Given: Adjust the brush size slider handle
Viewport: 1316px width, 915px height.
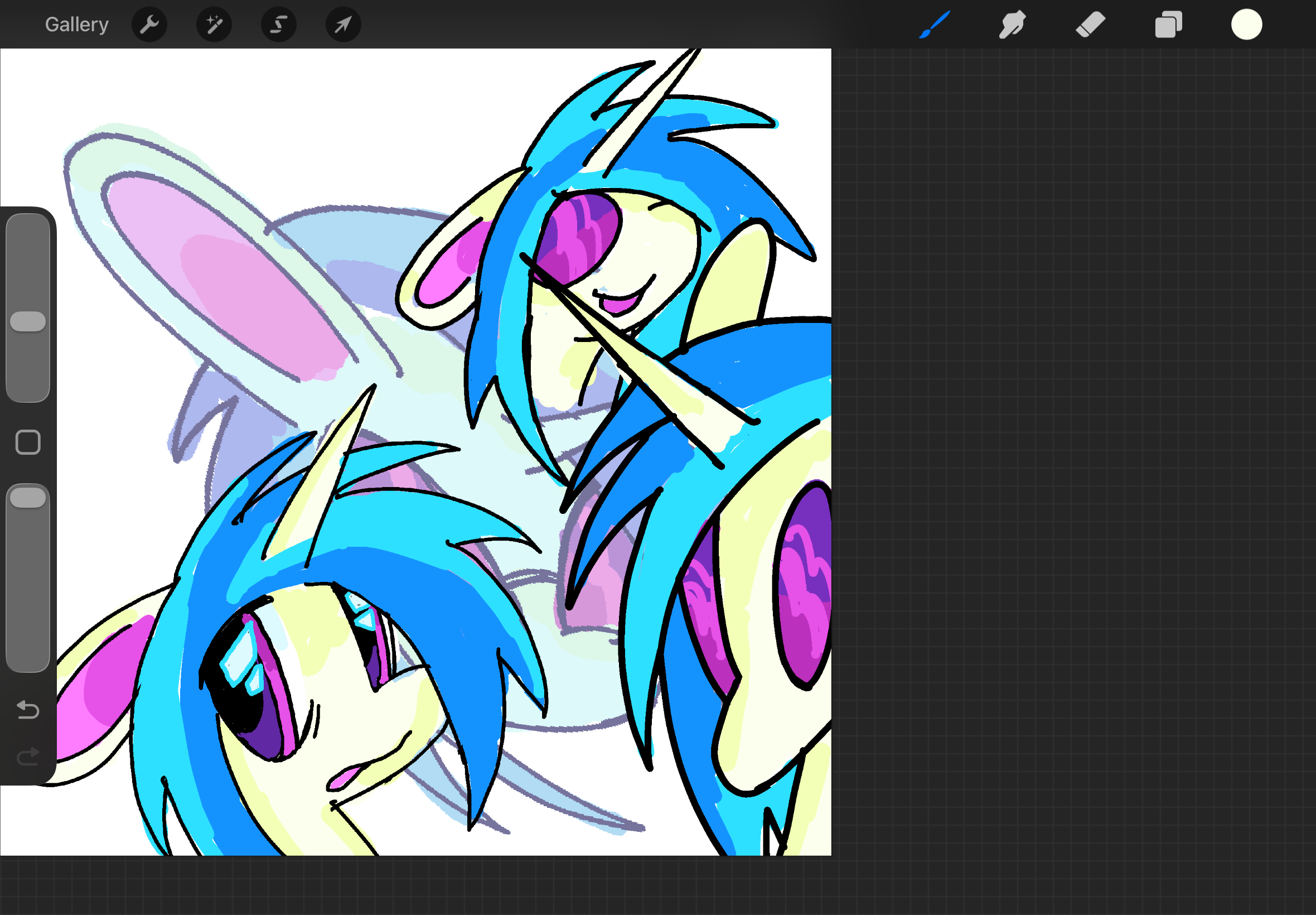Looking at the screenshot, I should (x=28, y=321).
